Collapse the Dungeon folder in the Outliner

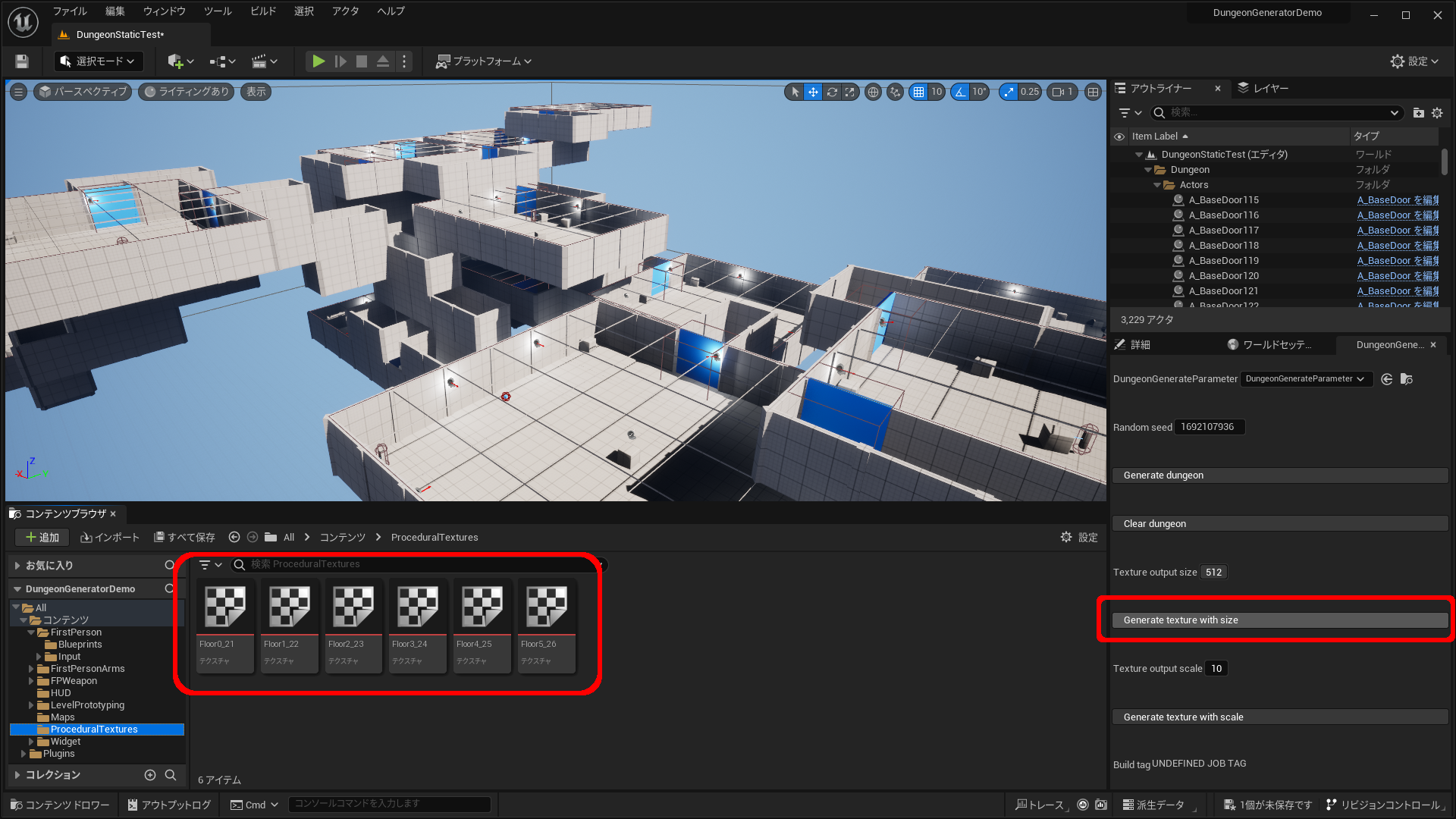coord(1148,170)
